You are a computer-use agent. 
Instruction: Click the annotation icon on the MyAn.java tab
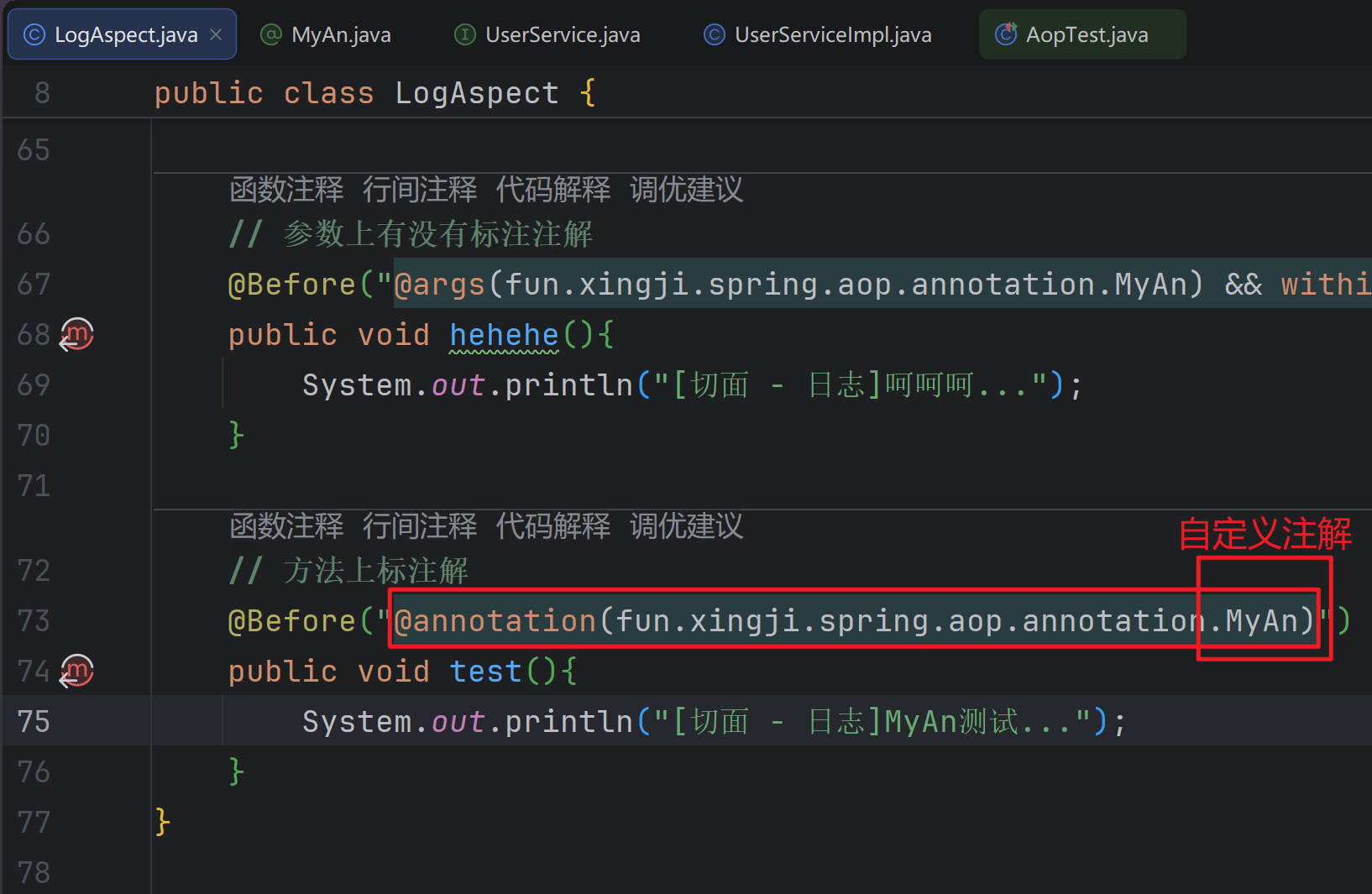(271, 35)
